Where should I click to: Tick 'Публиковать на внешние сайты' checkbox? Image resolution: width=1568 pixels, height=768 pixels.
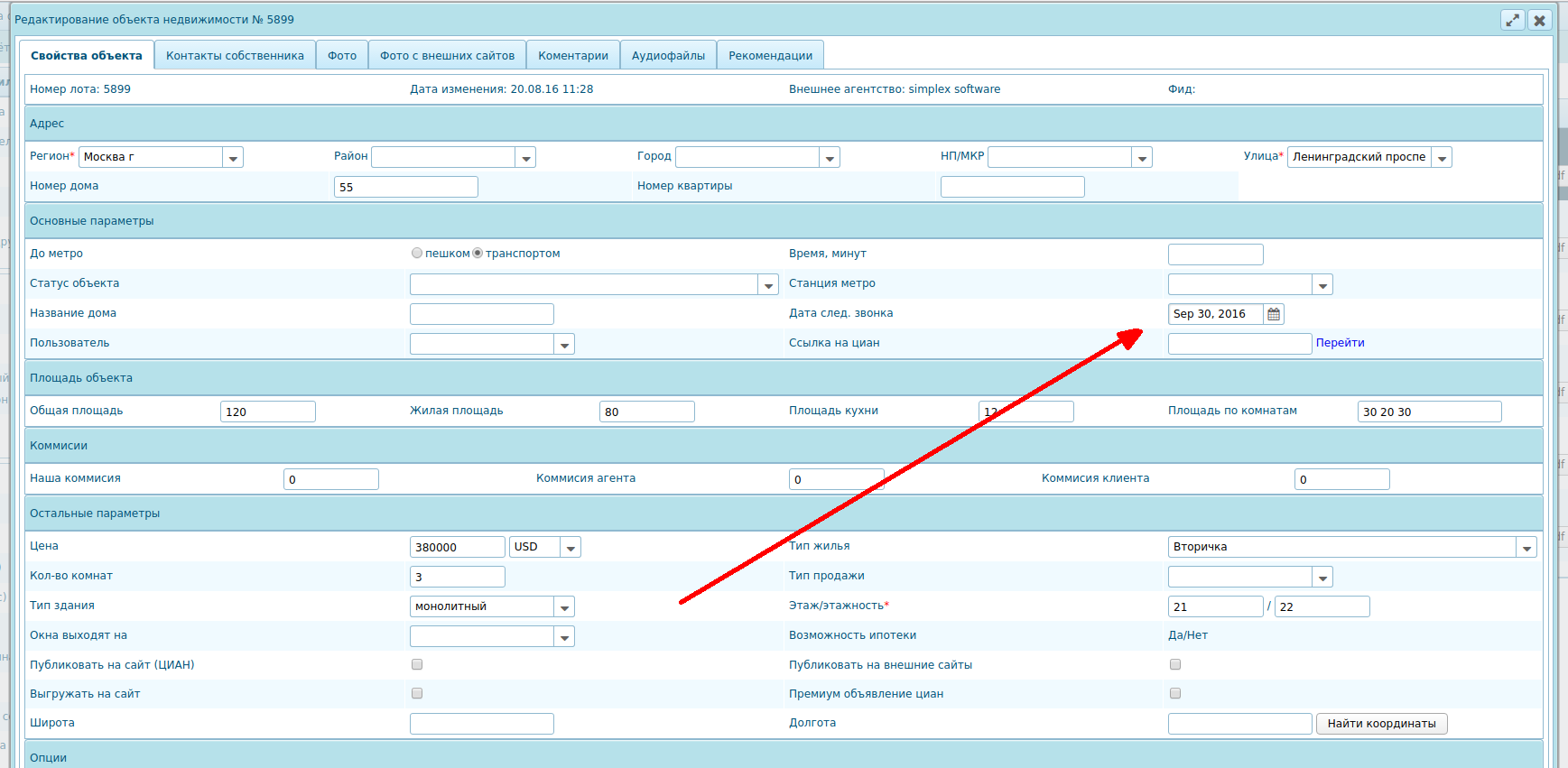coord(1175,665)
